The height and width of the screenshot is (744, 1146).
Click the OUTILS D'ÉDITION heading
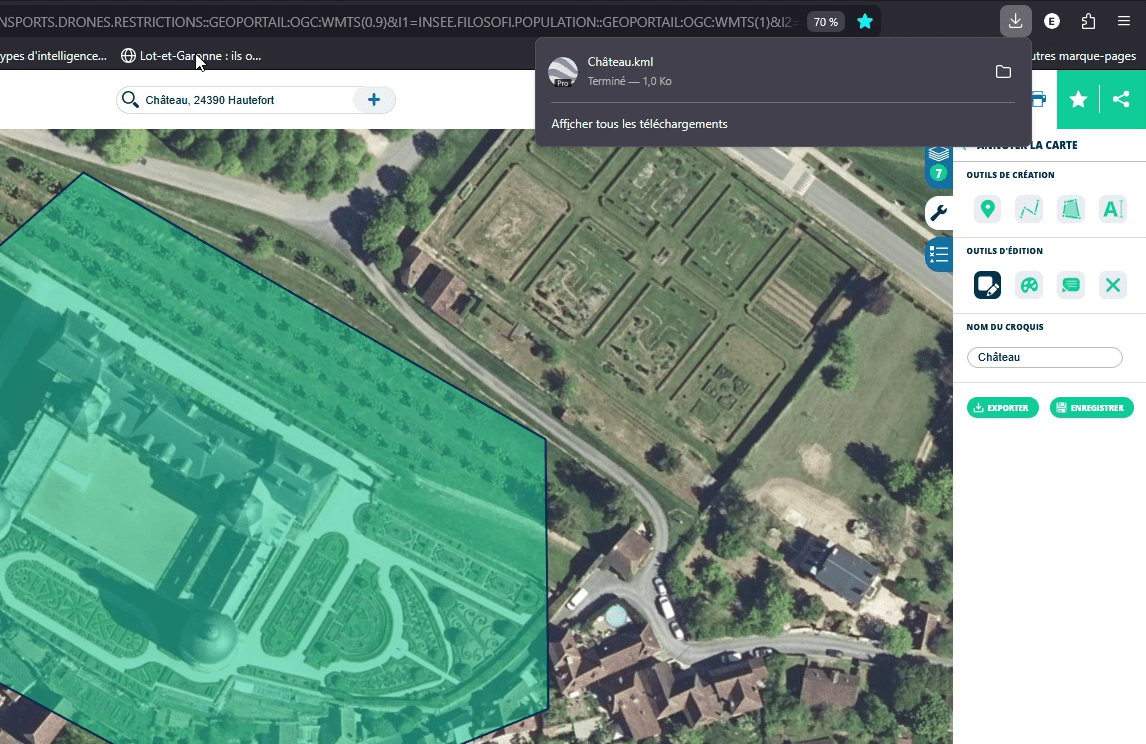pos(1004,251)
